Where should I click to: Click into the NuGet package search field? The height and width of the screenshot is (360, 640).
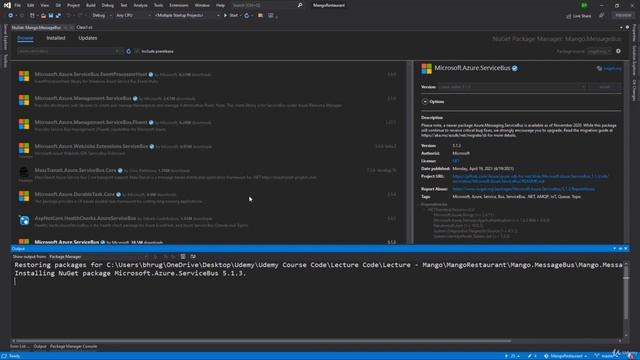[x=67, y=51]
